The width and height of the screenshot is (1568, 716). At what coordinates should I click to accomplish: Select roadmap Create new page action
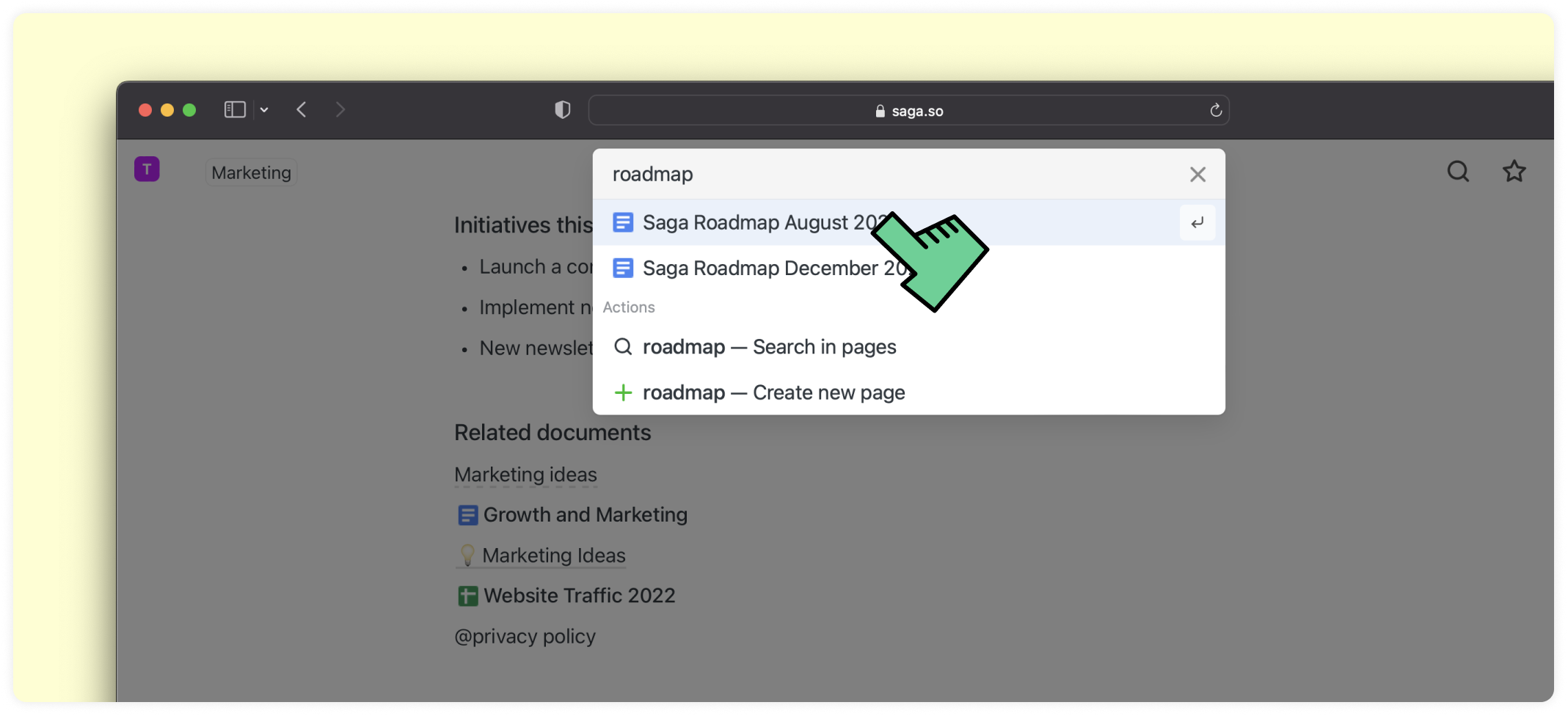coord(773,392)
